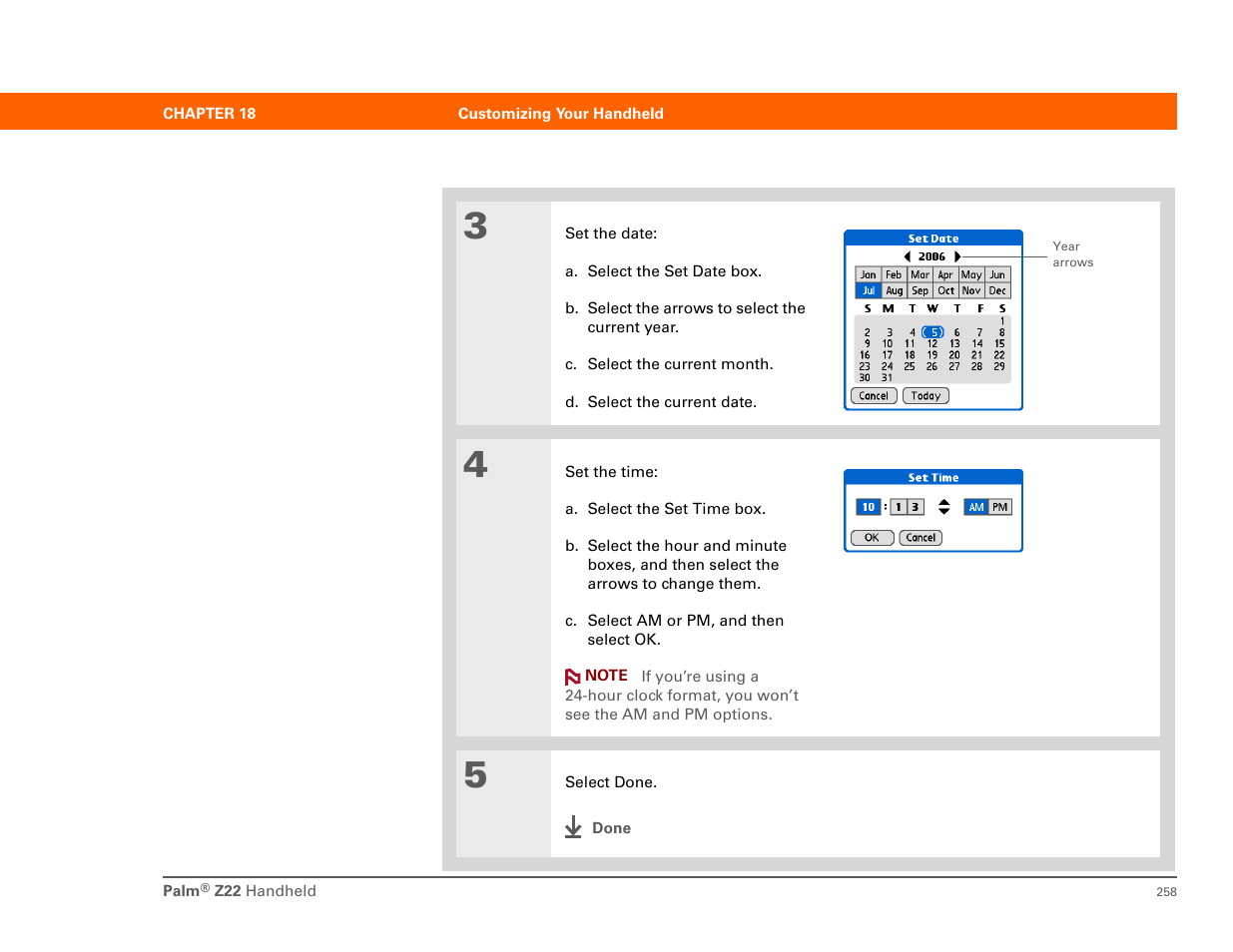Select the Mar month box
This screenshot has width=1233, height=952.
[x=921, y=275]
